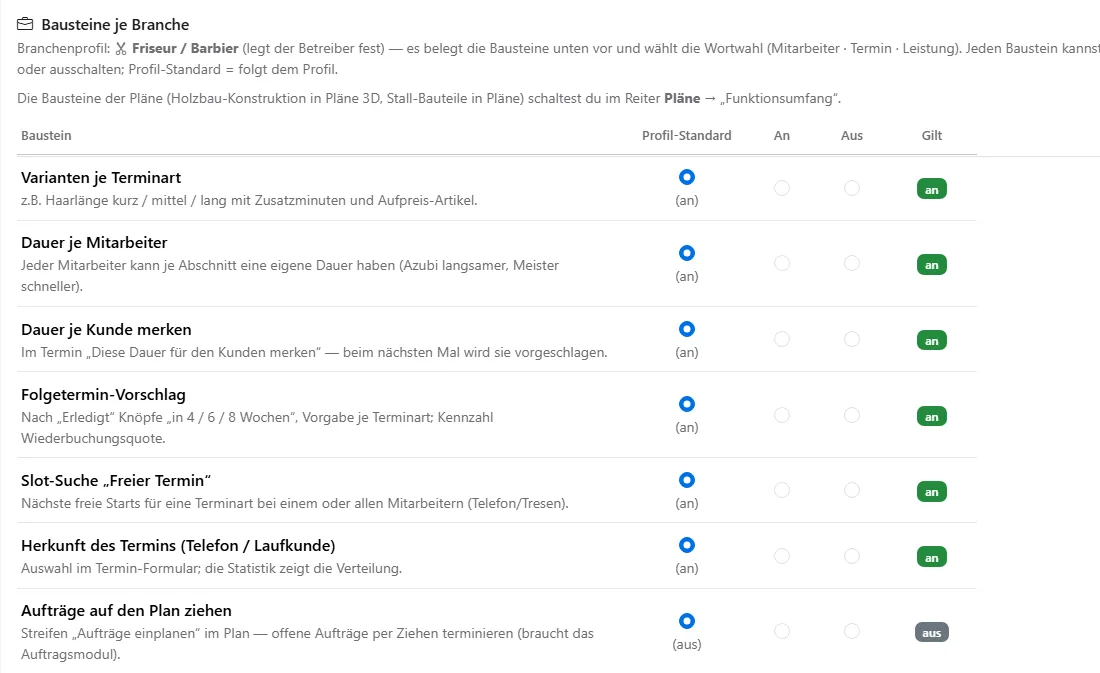This screenshot has width=1100, height=673.
Task: Select Profil-Standard radio for Slot-Suche „Freier Termin“
Action: (x=687, y=479)
